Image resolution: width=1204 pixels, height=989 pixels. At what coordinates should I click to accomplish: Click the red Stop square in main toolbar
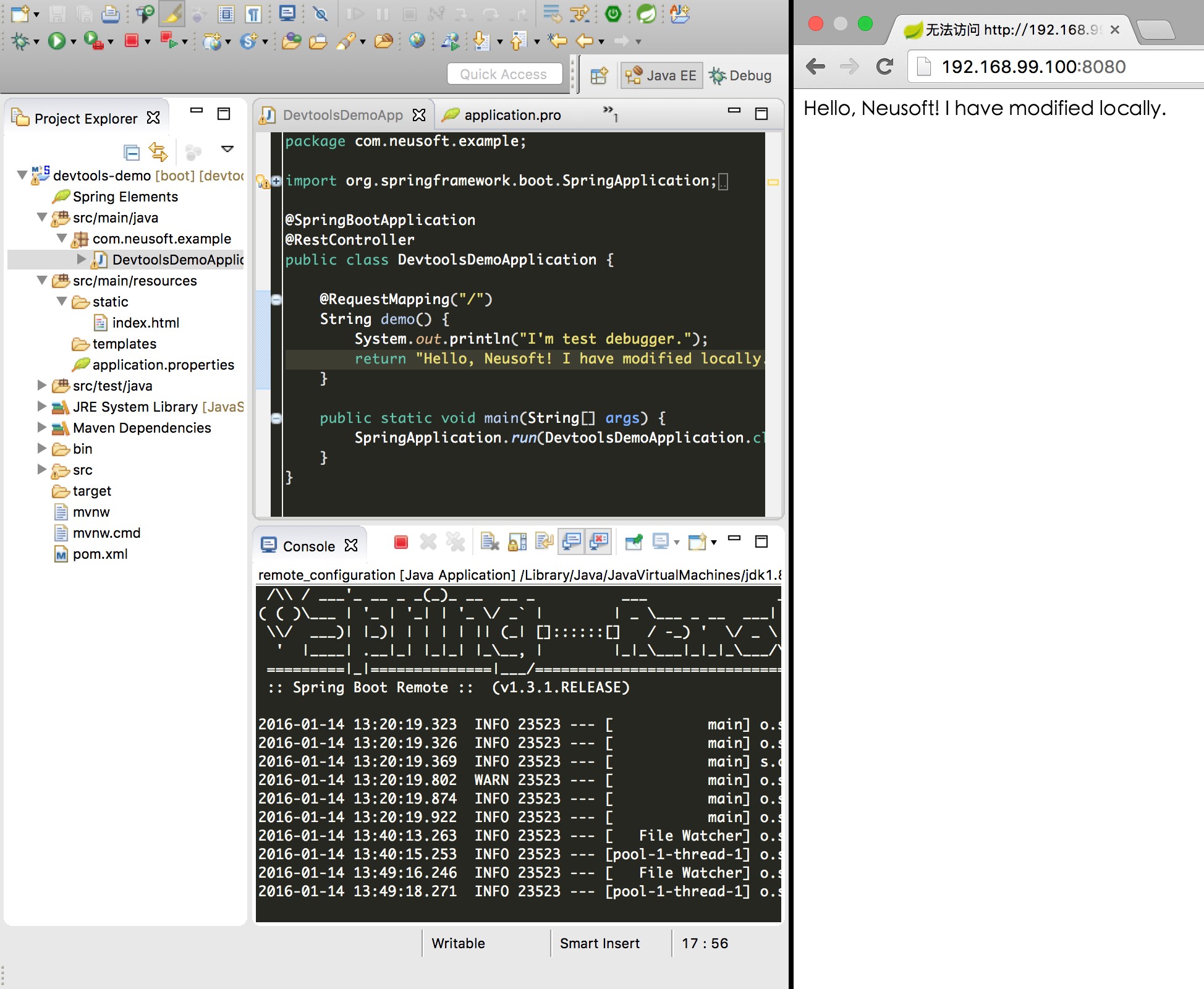(131, 41)
